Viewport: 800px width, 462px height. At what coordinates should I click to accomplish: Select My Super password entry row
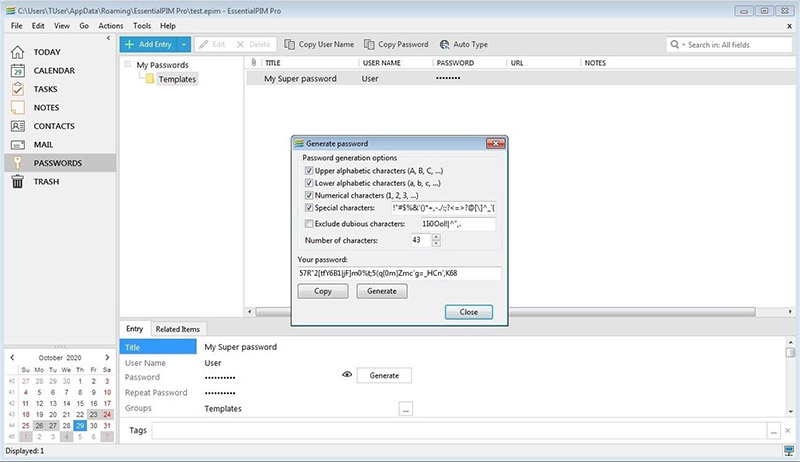click(x=520, y=78)
